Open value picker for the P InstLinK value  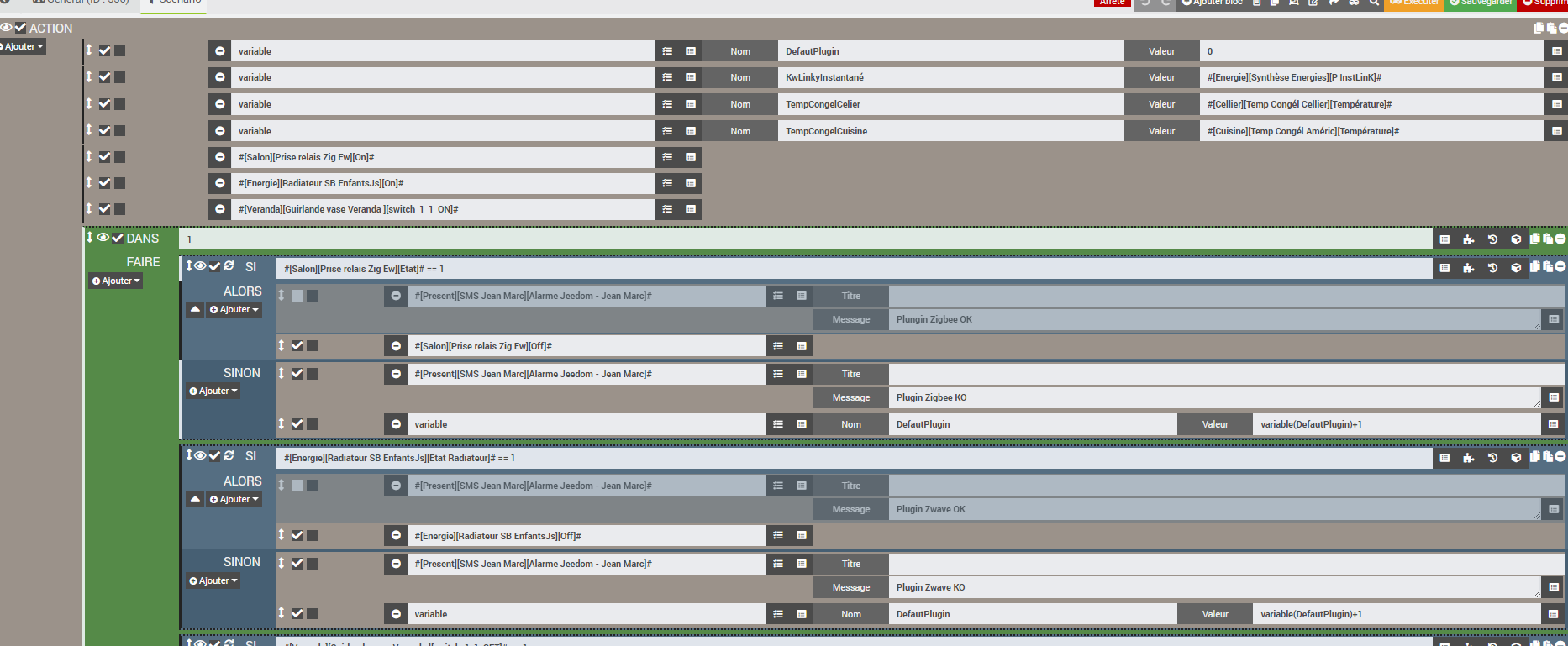(1556, 77)
